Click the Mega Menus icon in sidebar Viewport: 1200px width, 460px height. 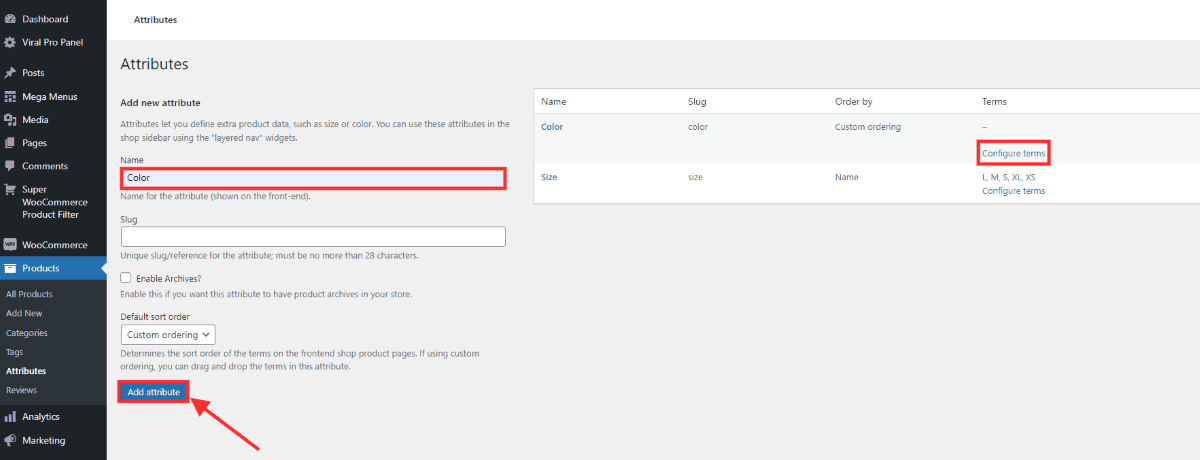click(x=10, y=96)
